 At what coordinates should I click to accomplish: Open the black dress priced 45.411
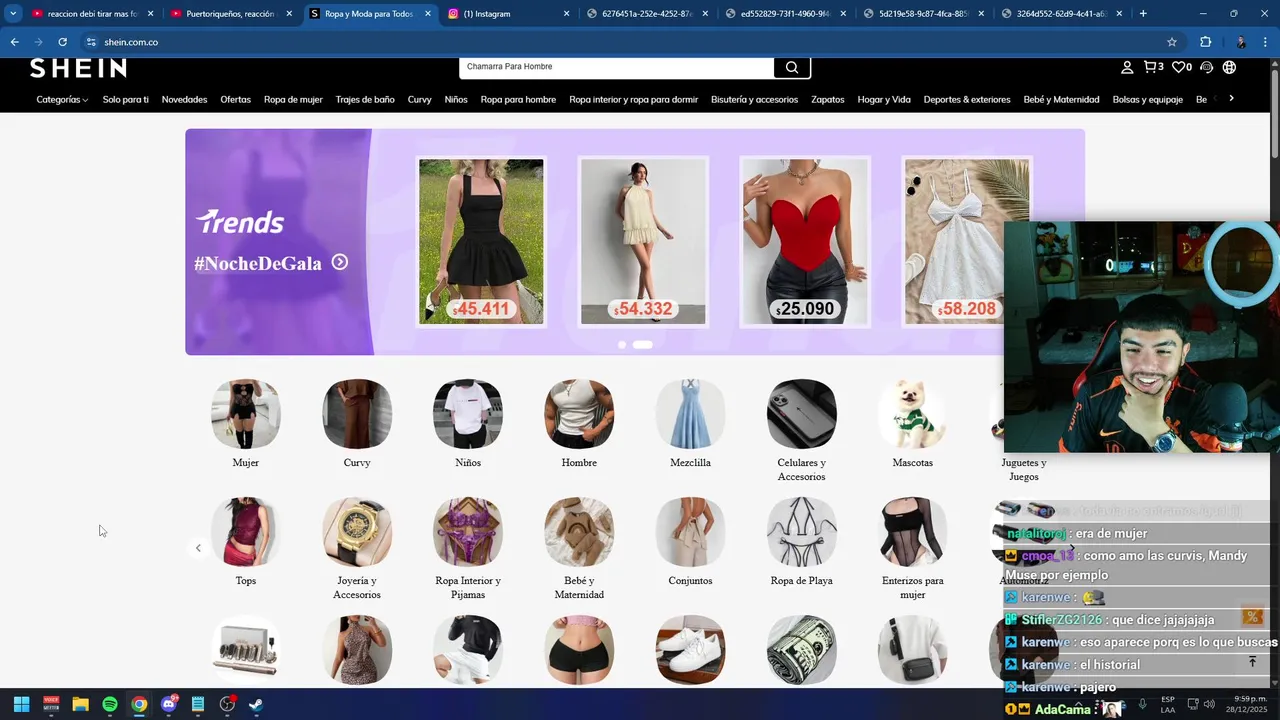pyautogui.click(x=481, y=241)
